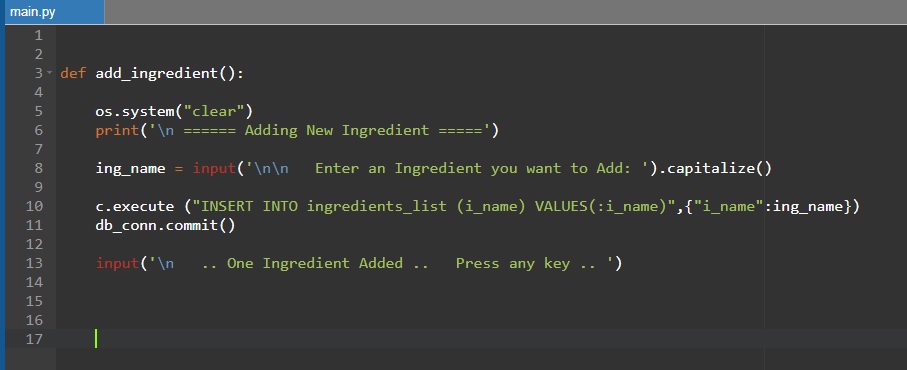The height and width of the screenshot is (370, 907).
Task: Click the empty tab bar area beside main.py
Action: point(506,12)
